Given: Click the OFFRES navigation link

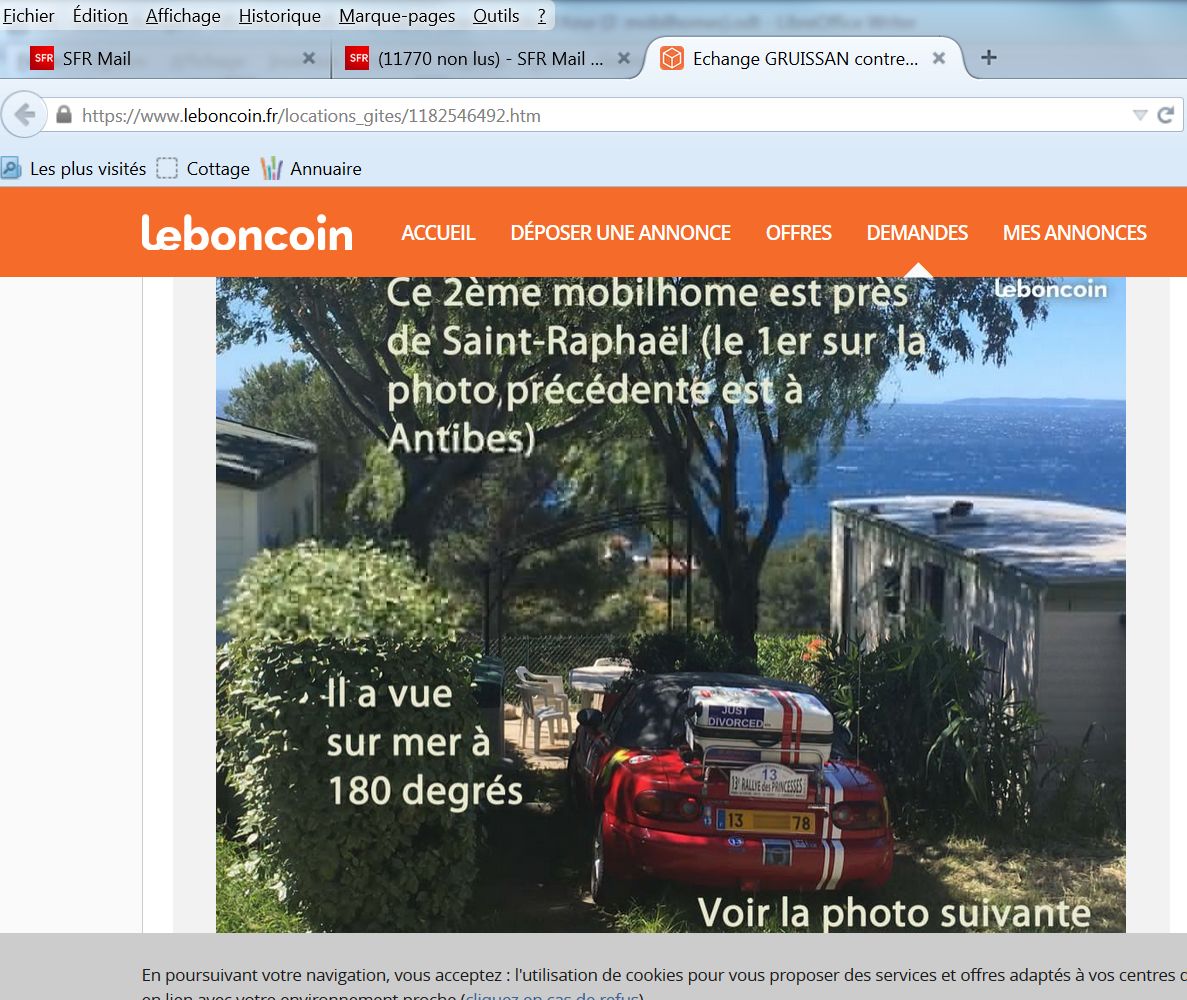Looking at the screenshot, I should (798, 232).
